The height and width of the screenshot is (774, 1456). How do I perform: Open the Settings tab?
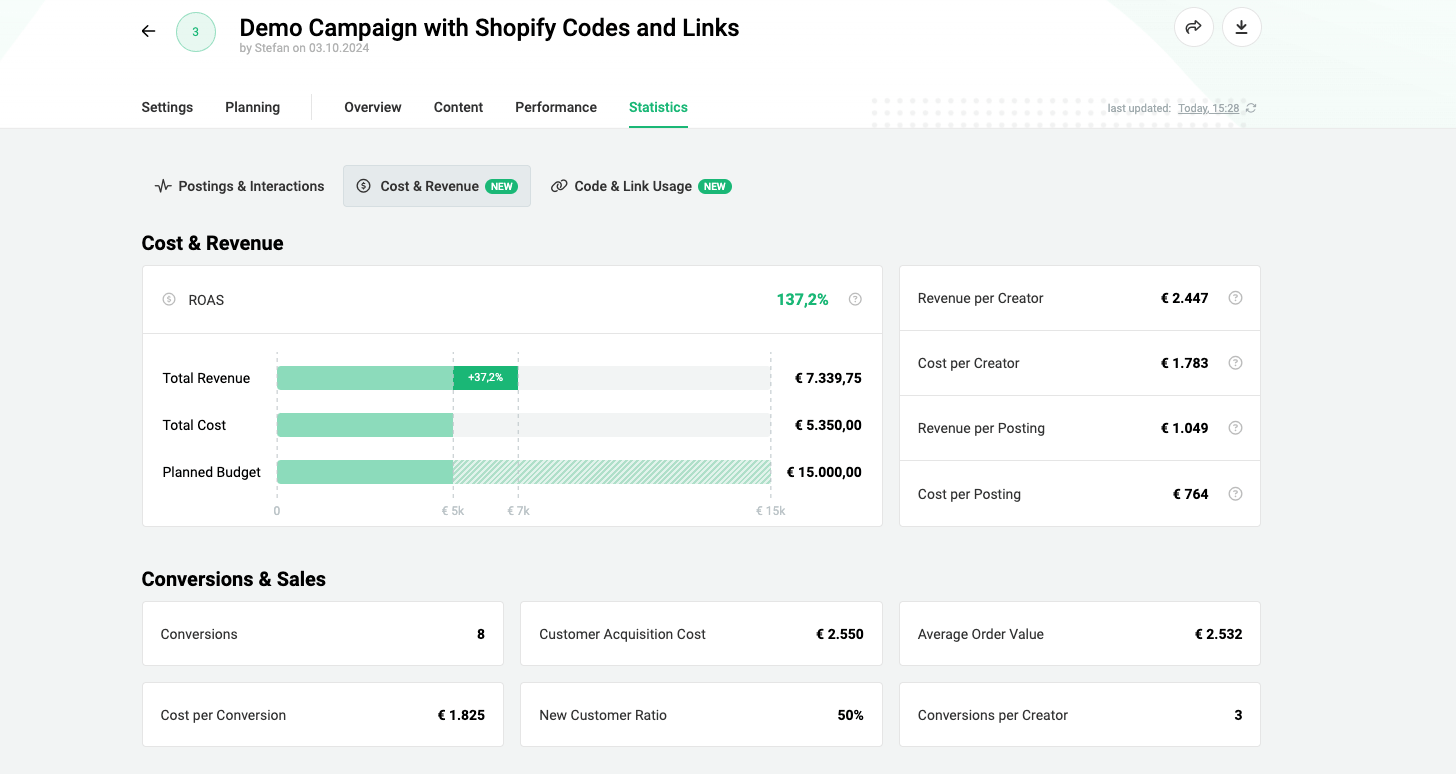coord(167,107)
